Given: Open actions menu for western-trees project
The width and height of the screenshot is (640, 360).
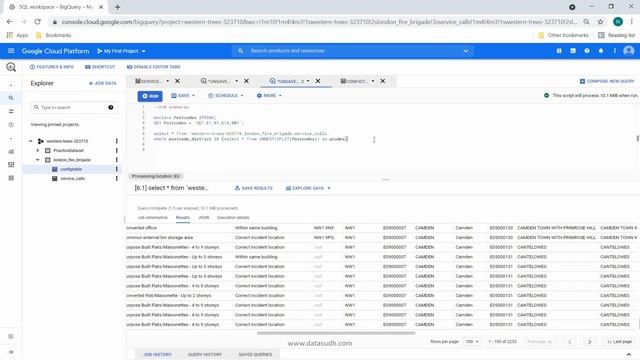Looking at the screenshot, I should pyautogui.click(x=117, y=141).
